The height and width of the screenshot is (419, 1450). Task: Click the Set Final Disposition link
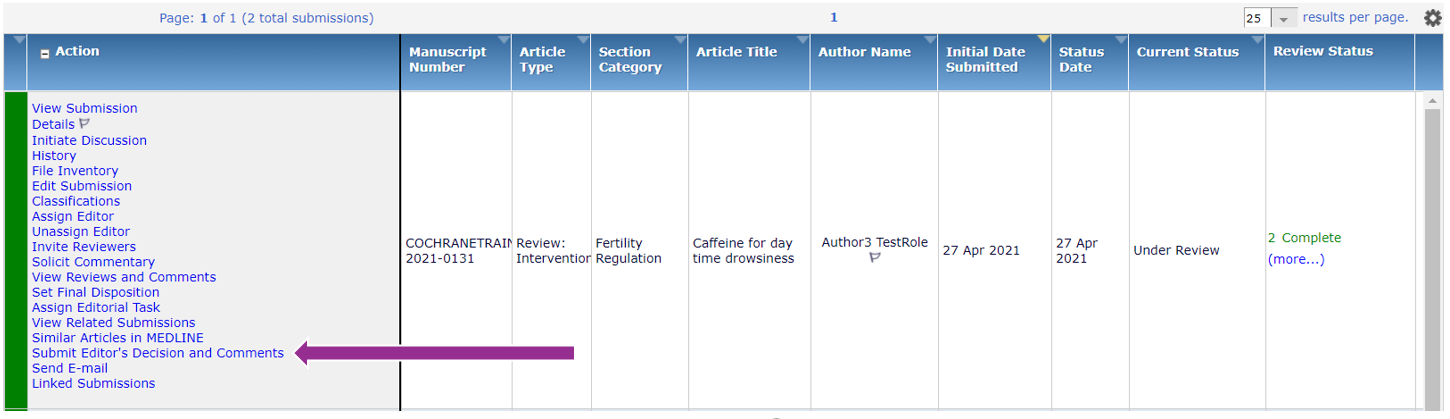click(95, 293)
